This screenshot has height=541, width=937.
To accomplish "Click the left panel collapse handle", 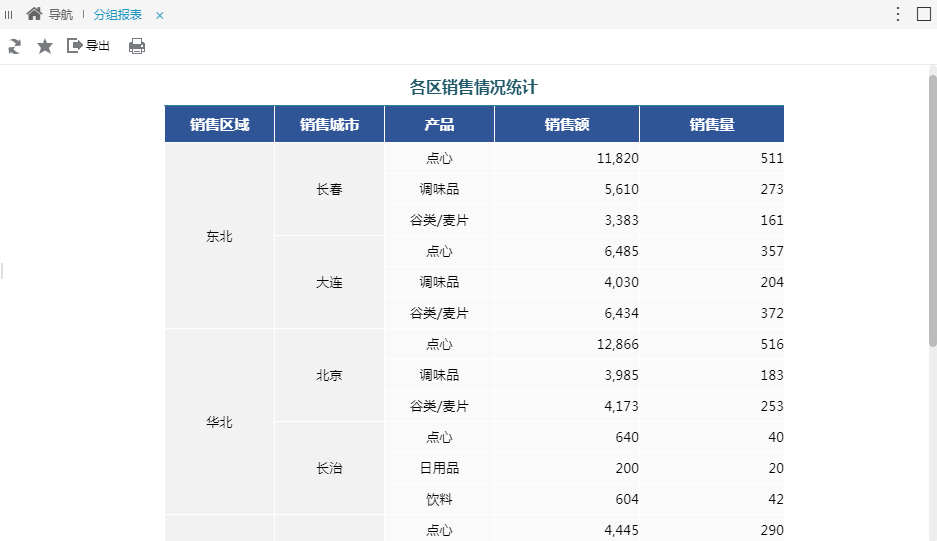I will (2, 271).
